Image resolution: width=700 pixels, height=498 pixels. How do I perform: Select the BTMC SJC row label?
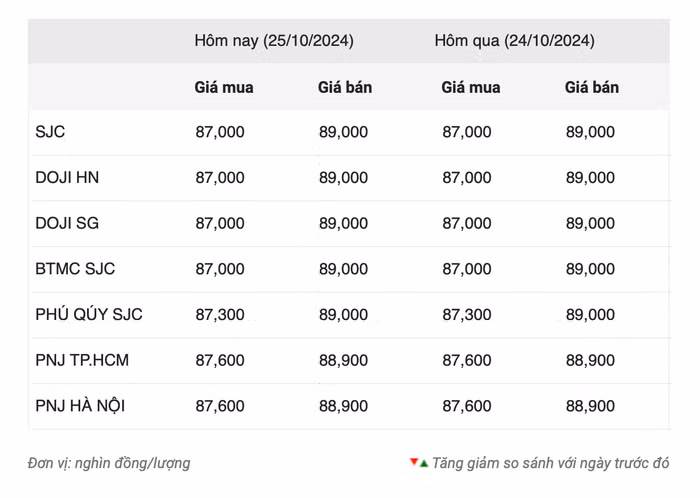[x=75, y=269]
